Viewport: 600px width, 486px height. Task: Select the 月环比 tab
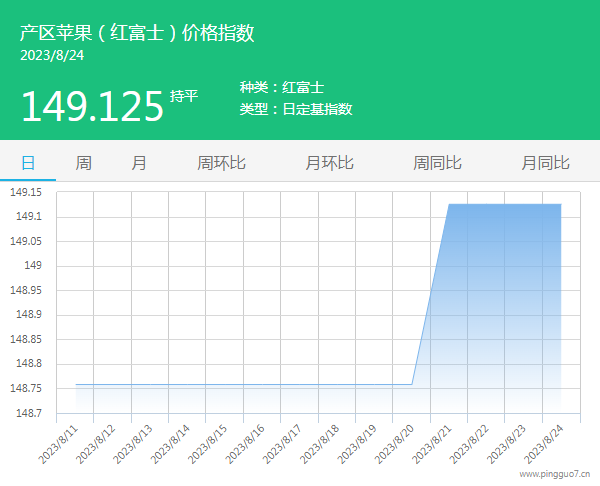tap(329, 163)
